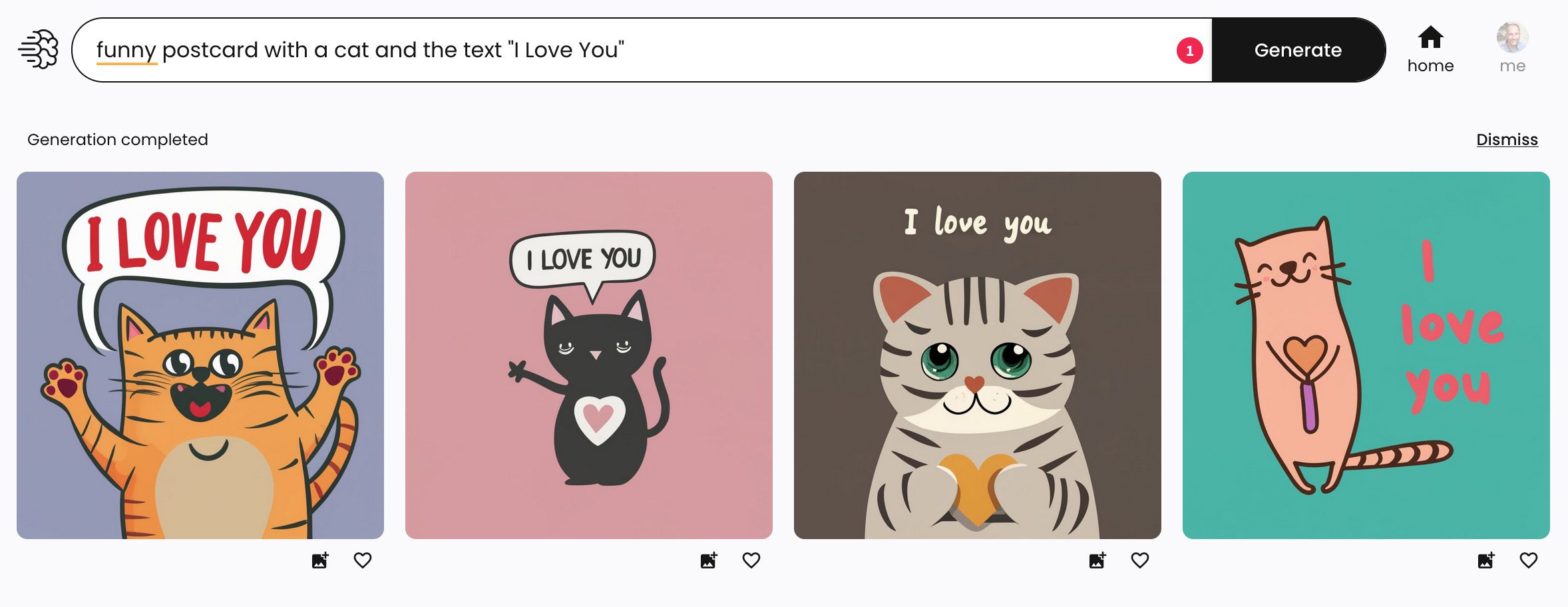Open the orange cat 'I LOVE YOU' thumbnail

(200, 355)
